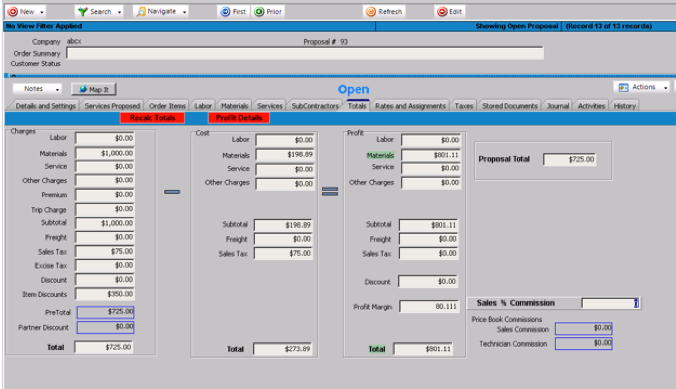Select the Partner Discount amount field

106,327
